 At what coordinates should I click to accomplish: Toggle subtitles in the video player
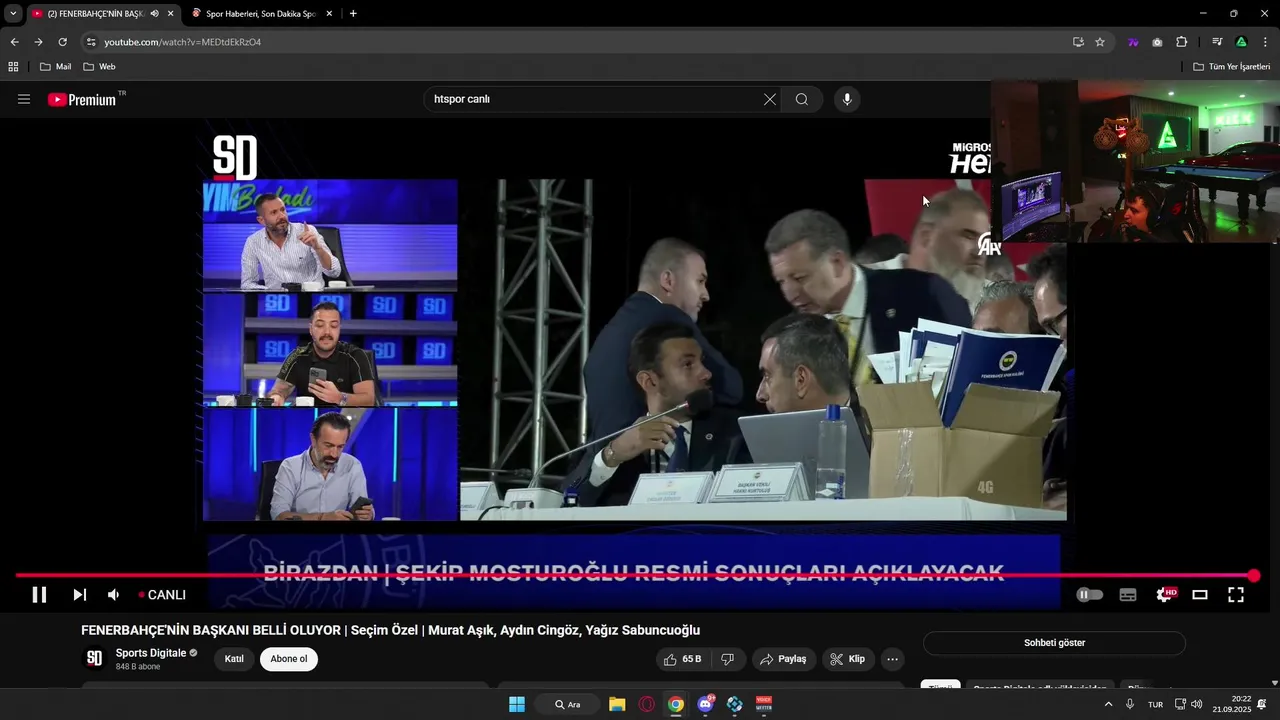coord(1128,595)
